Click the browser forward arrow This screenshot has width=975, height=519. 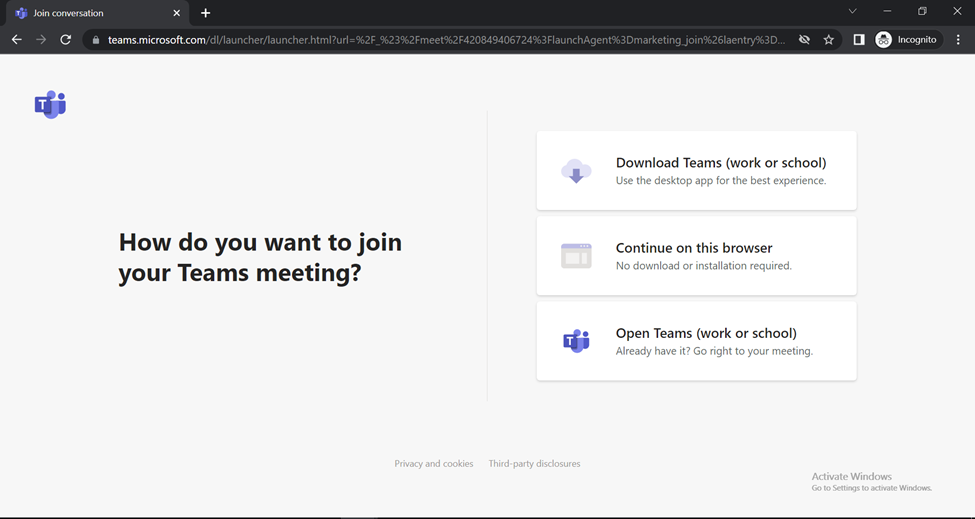41,40
